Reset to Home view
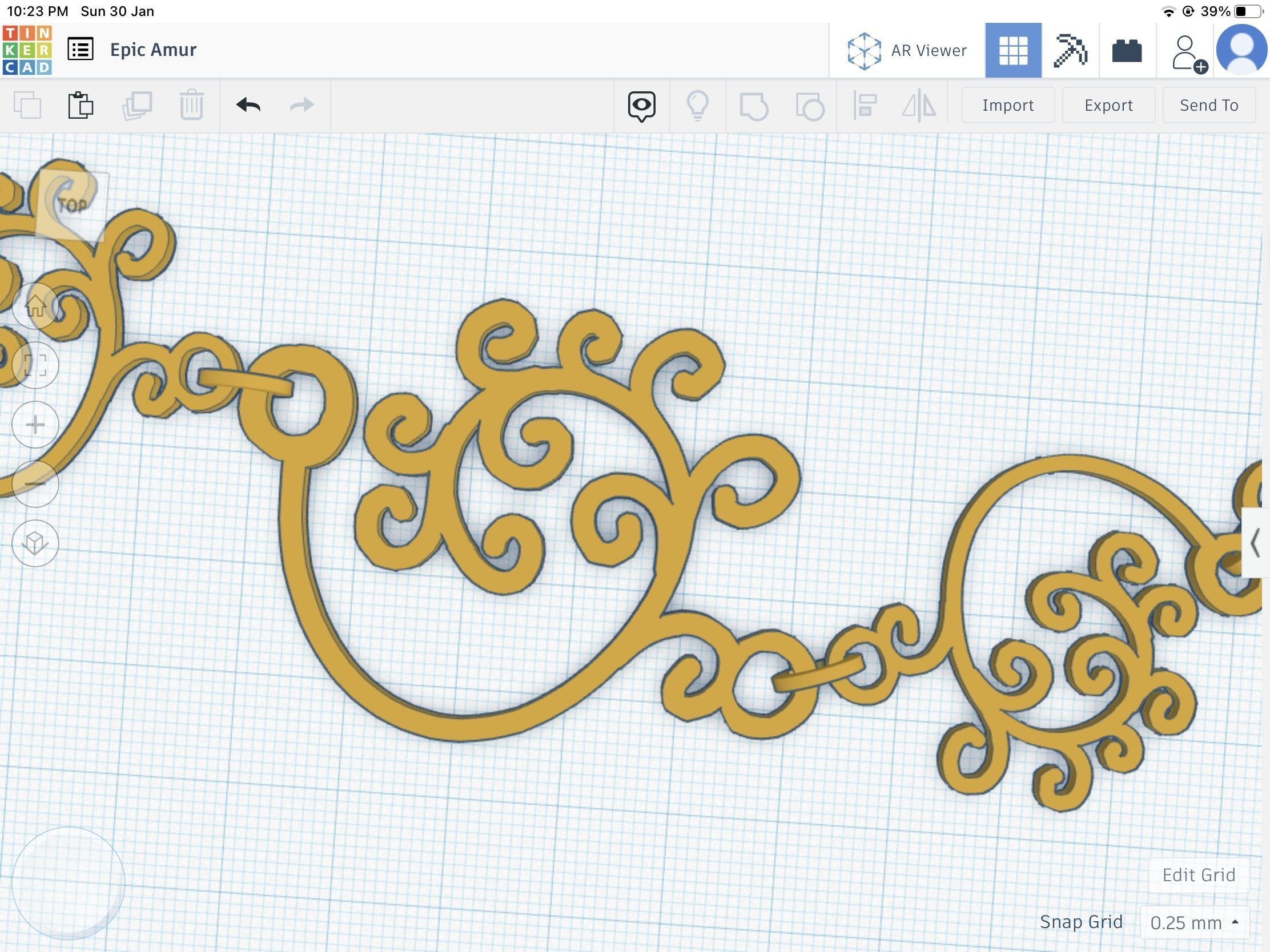 [35, 306]
